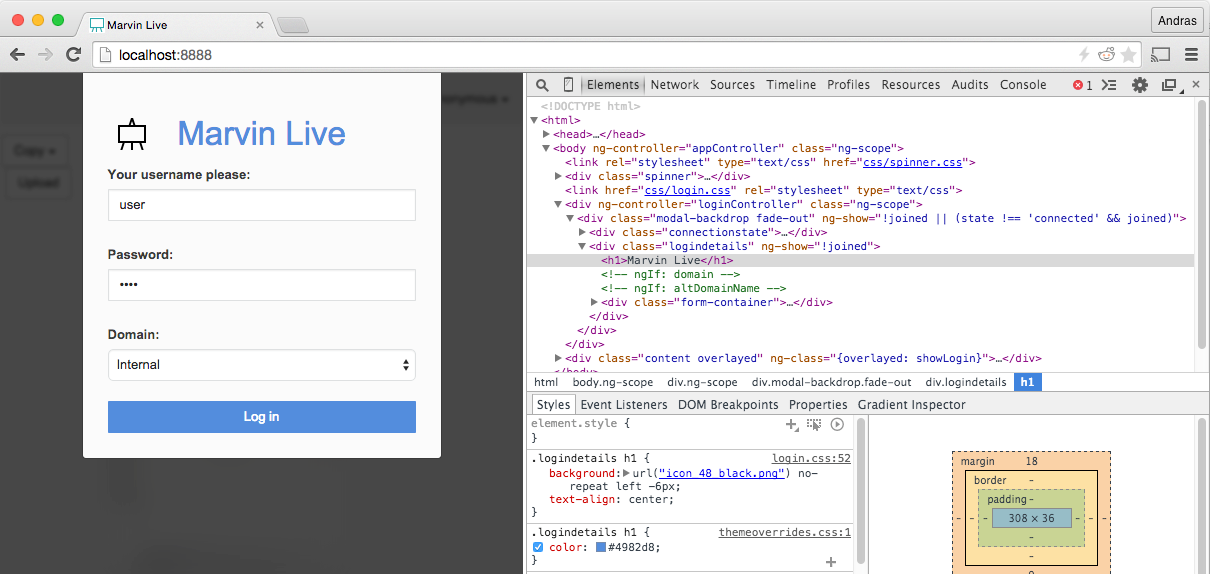The image size is (1210, 574).
Task: Open the Event Listeners tab
Action: tap(623, 405)
